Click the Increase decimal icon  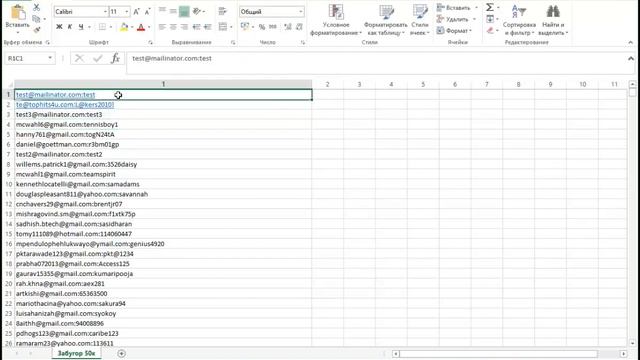coord(288,27)
